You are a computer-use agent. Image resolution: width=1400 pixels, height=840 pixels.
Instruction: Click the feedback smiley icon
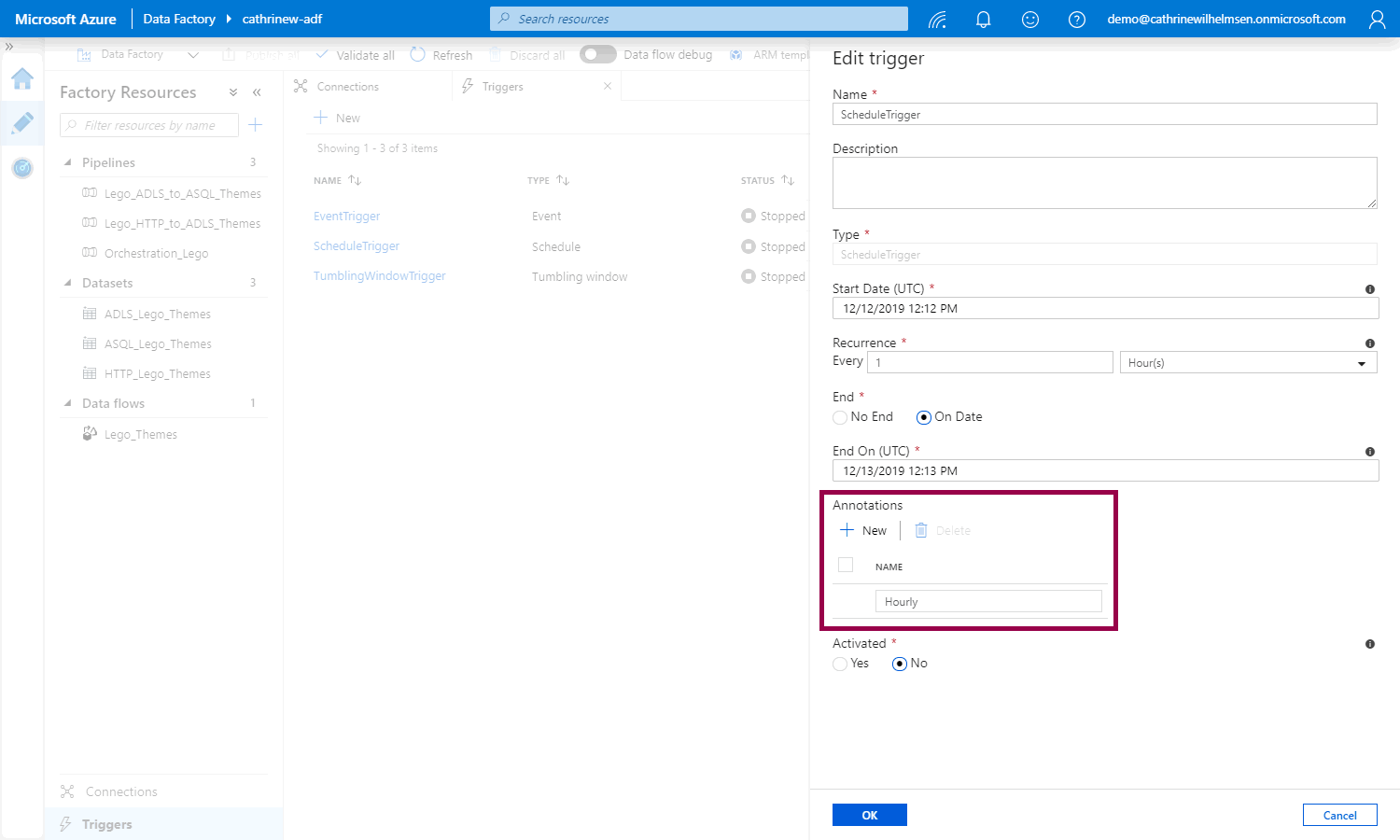pos(1030,19)
